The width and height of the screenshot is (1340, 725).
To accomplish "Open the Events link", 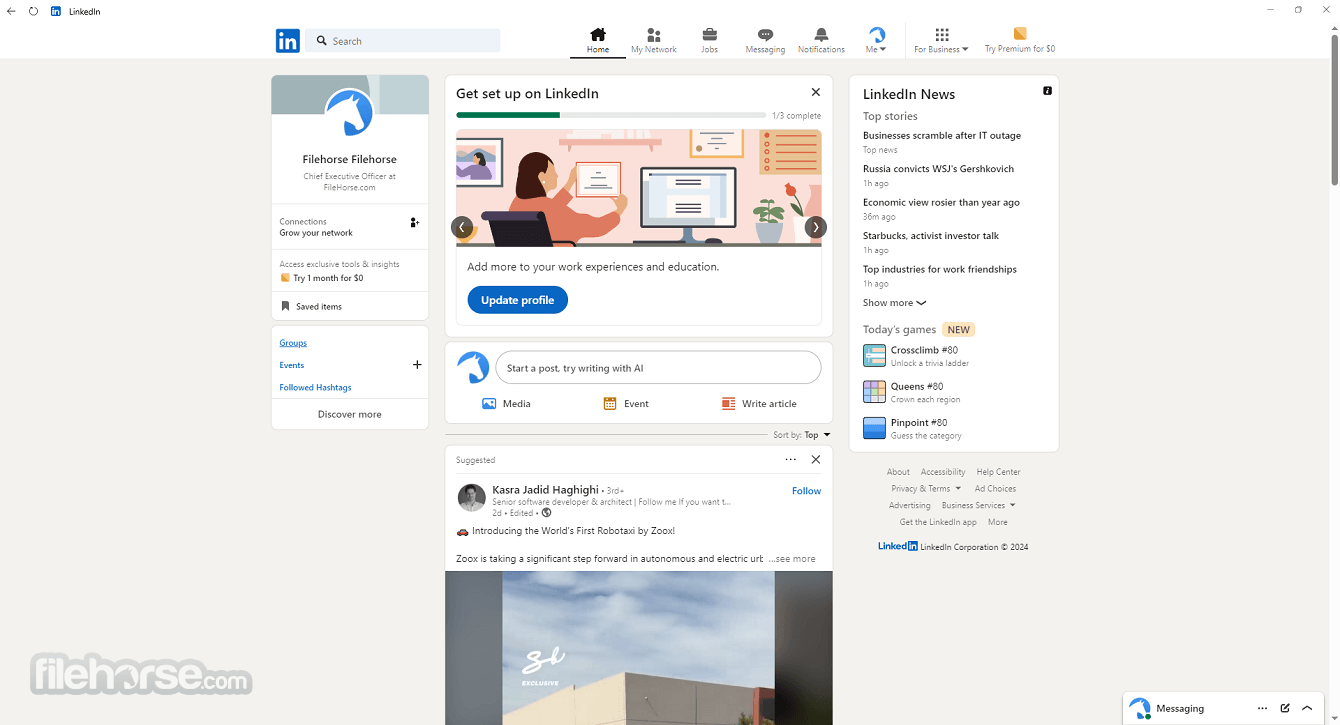I will (x=291, y=365).
